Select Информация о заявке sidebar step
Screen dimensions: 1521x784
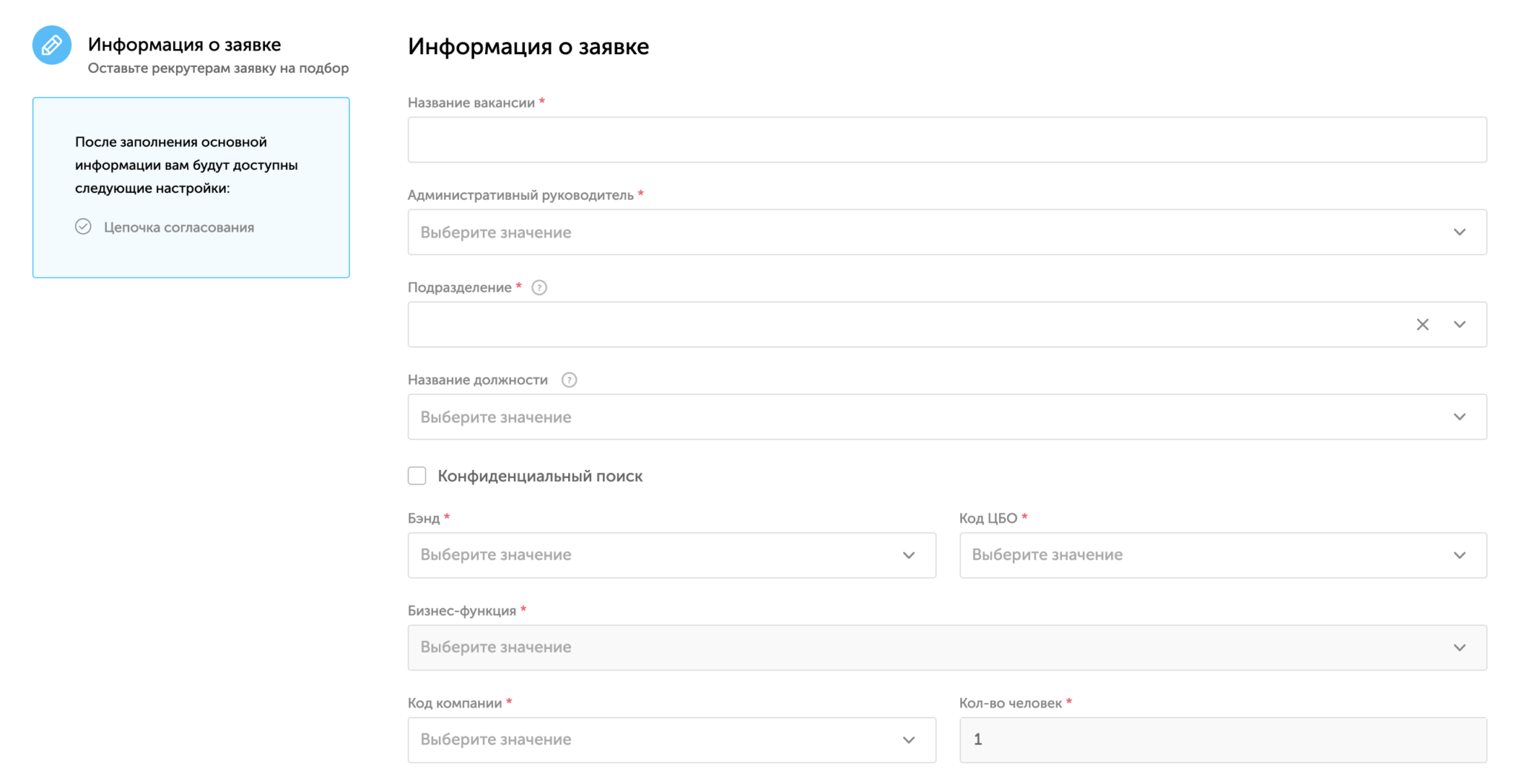click(x=184, y=45)
